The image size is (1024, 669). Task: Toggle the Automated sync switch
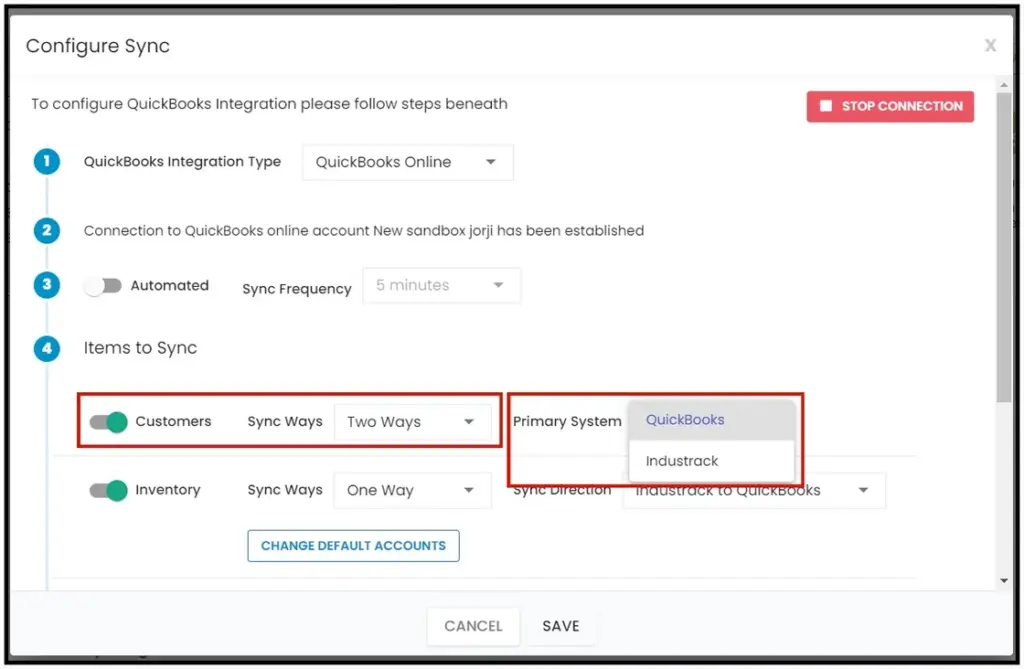pyautogui.click(x=103, y=286)
